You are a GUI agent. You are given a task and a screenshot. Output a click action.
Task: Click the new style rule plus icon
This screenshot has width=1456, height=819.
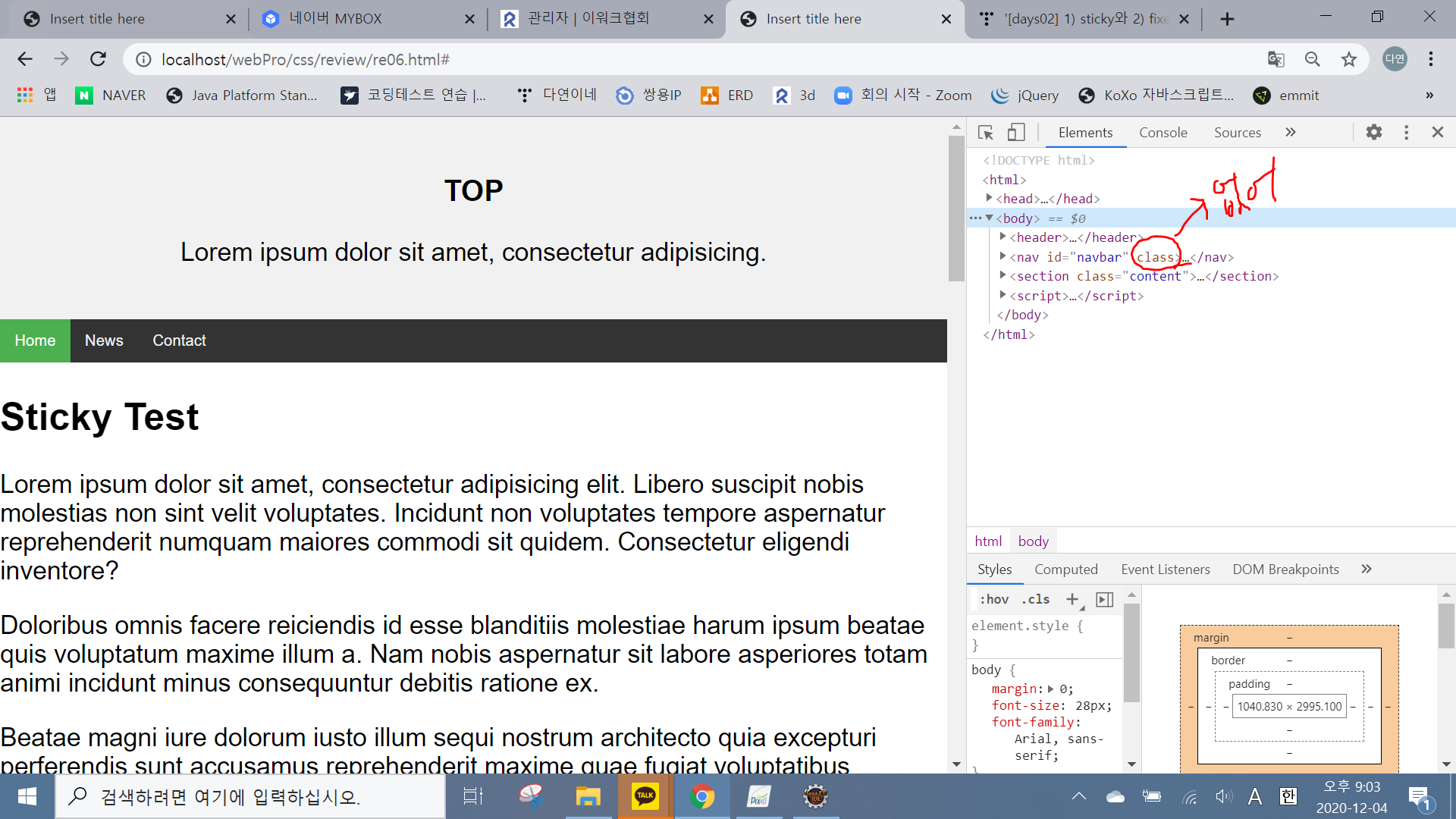[x=1072, y=600]
